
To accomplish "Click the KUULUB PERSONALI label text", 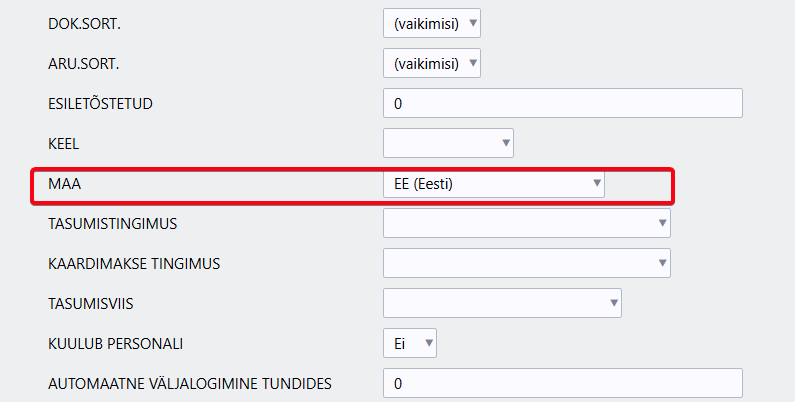I will pyautogui.click(x=116, y=343).
